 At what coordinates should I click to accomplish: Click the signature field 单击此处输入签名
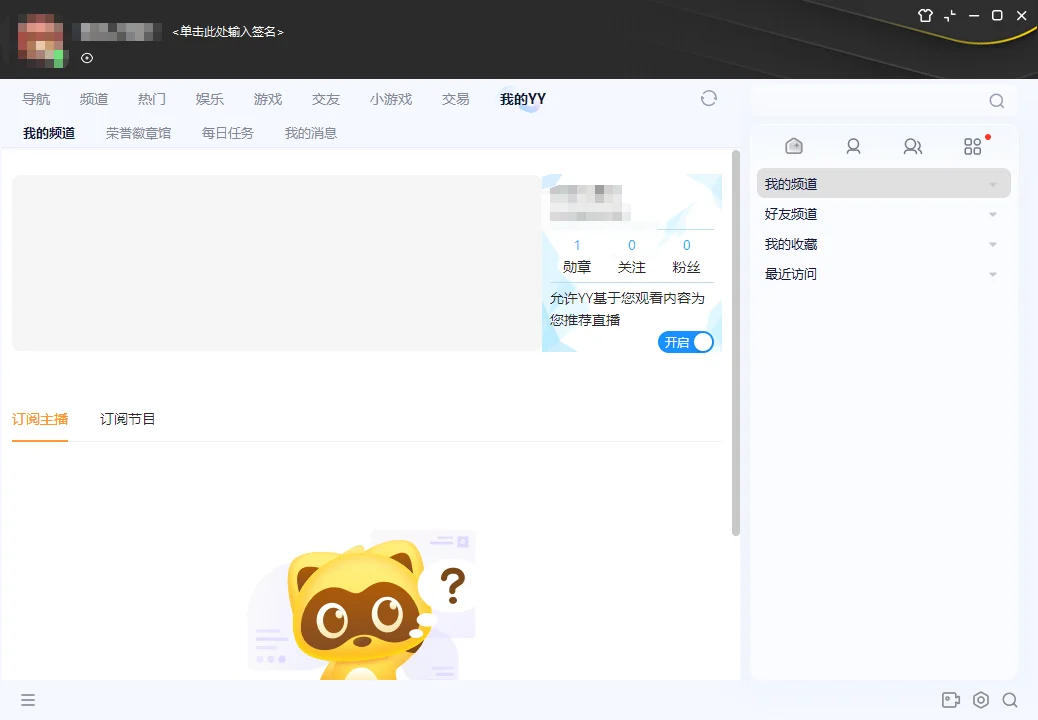point(228,32)
